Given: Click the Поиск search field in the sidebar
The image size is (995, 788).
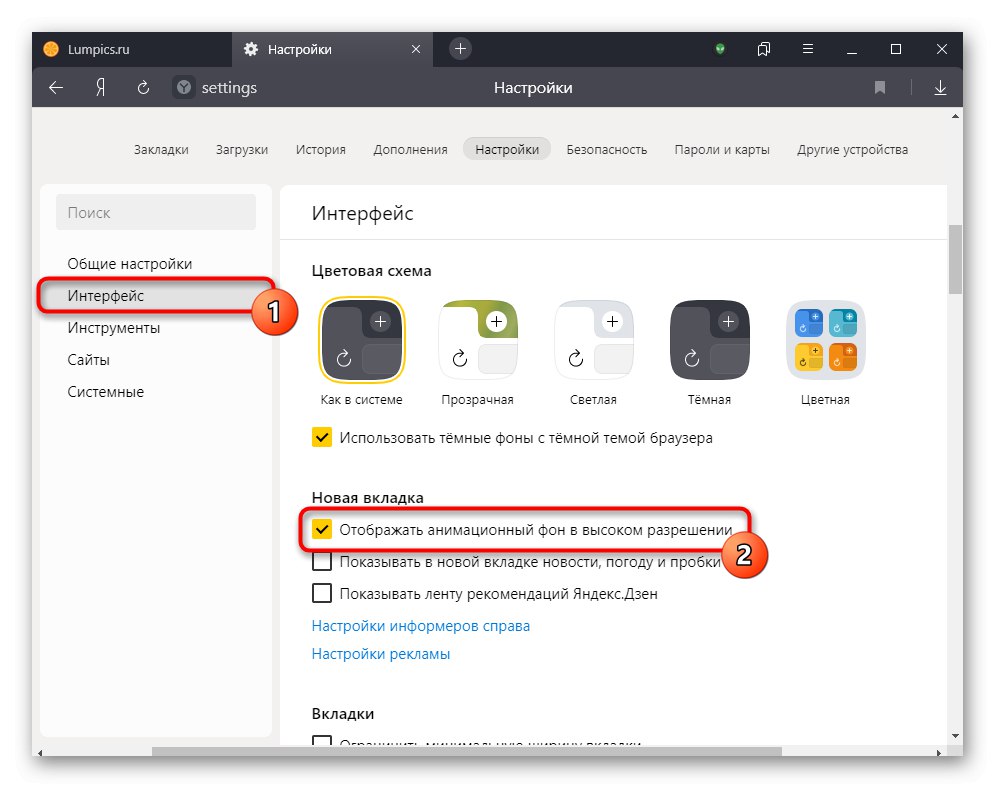Looking at the screenshot, I should point(155,212).
